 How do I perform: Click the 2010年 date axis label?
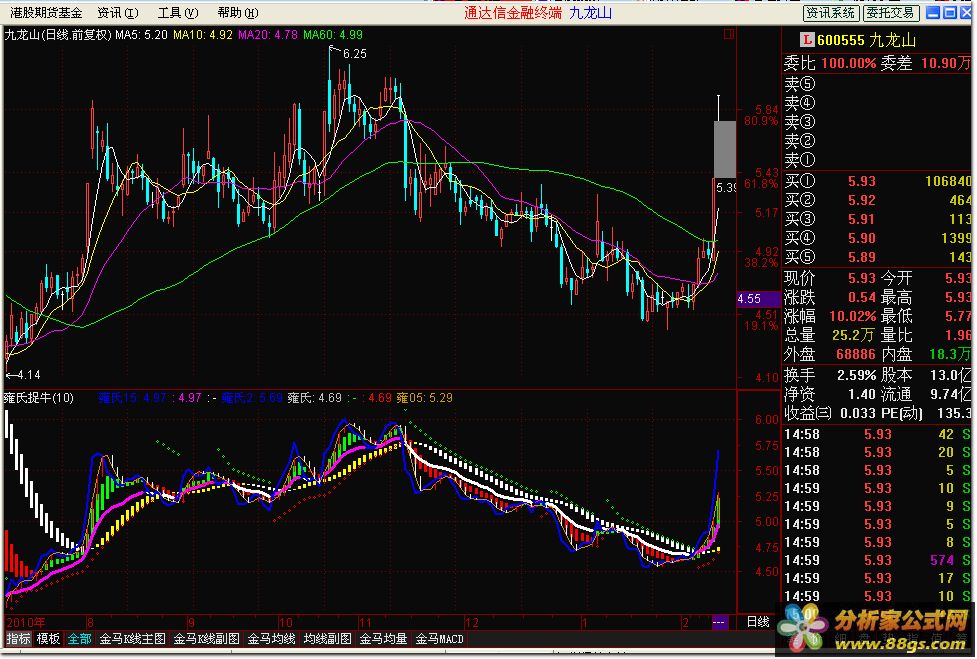point(26,622)
